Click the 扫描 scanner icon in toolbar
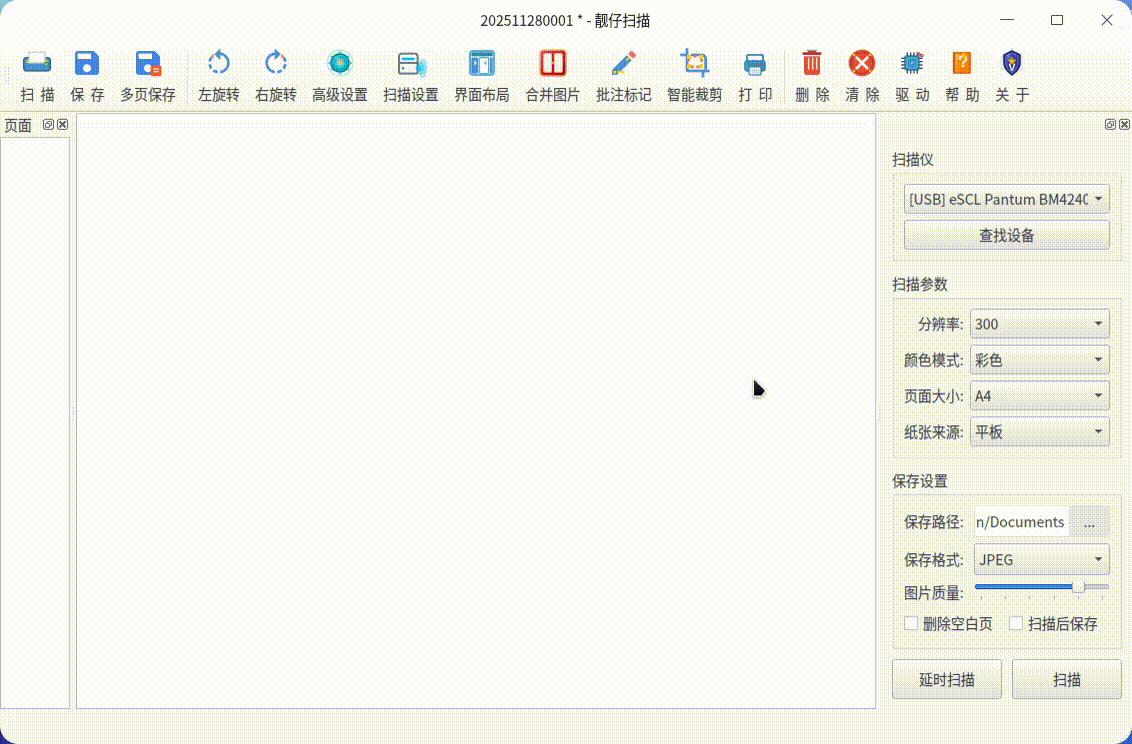 click(x=37, y=64)
